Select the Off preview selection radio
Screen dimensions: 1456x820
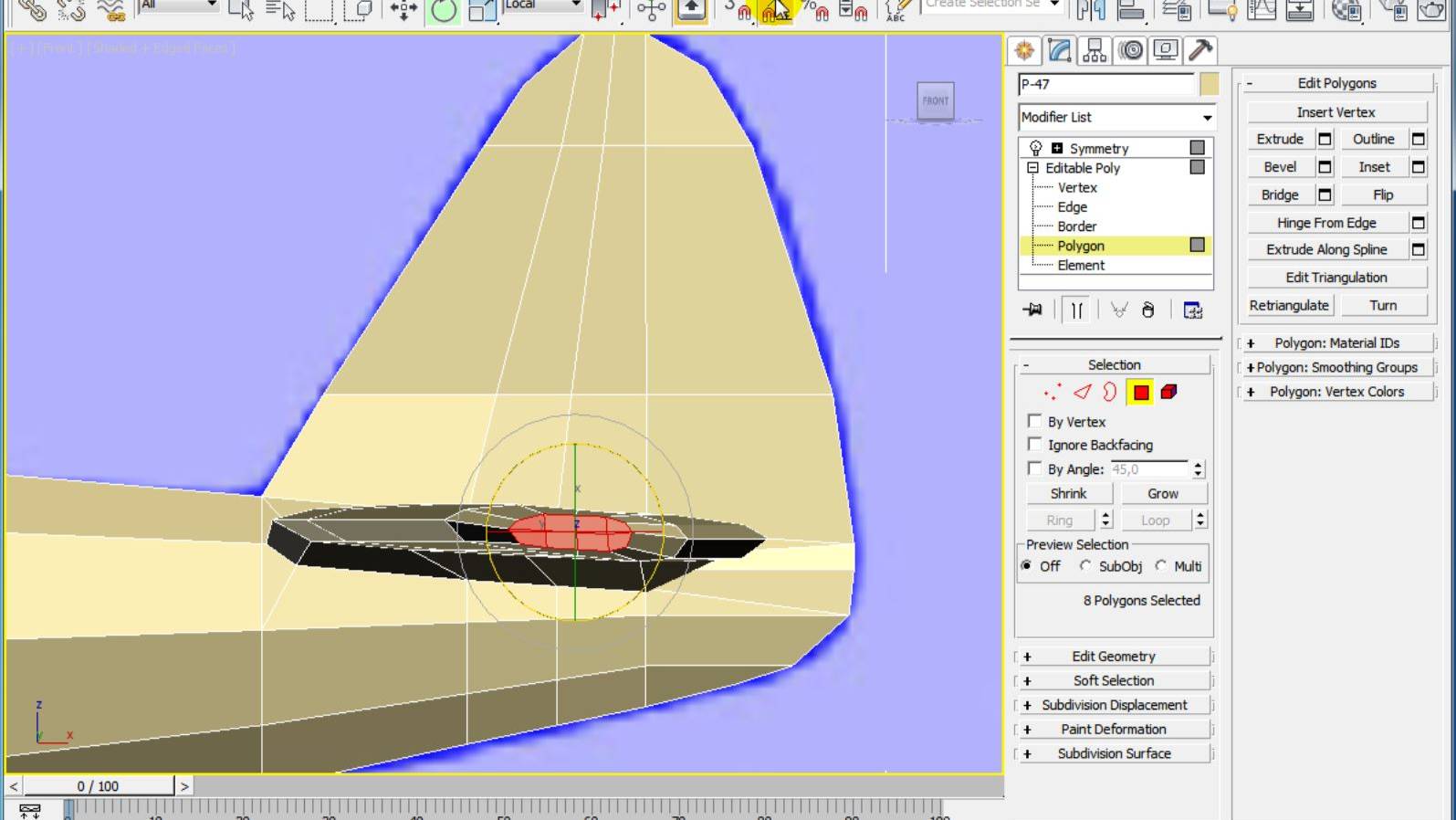click(x=1027, y=566)
